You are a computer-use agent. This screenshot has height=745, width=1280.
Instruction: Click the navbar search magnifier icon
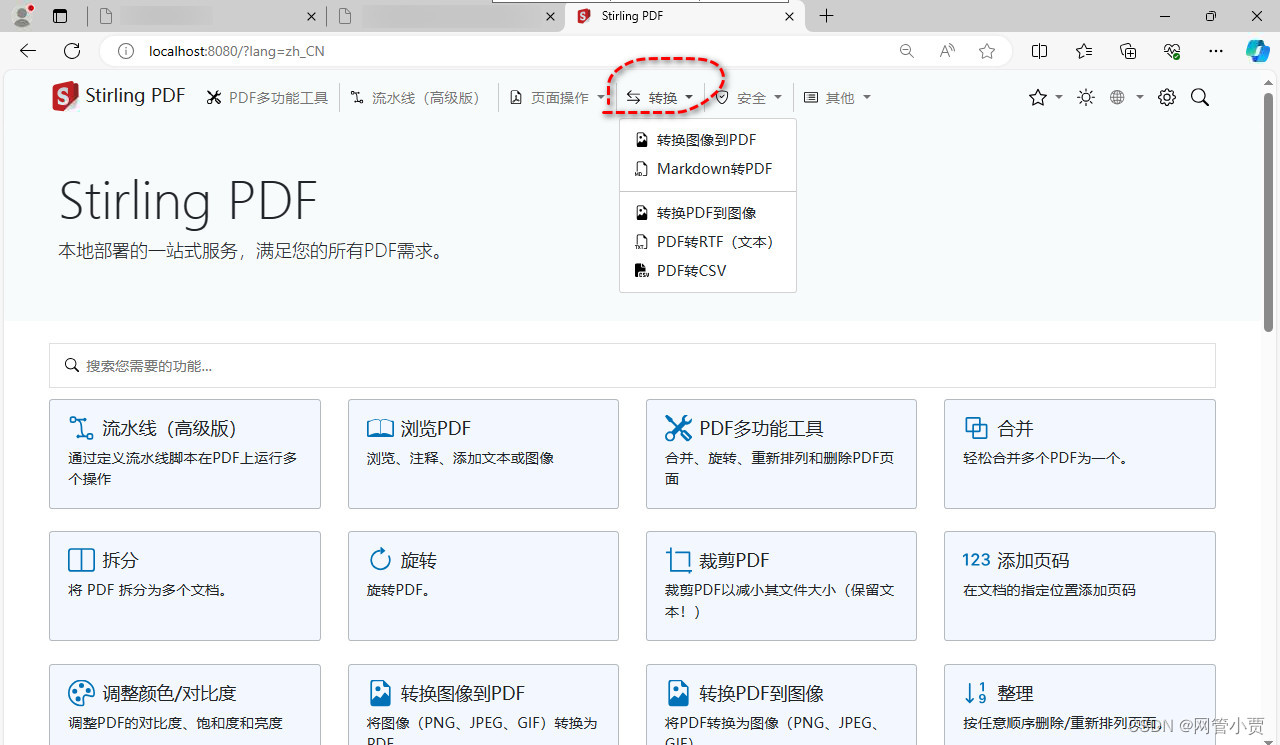tap(1201, 98)
